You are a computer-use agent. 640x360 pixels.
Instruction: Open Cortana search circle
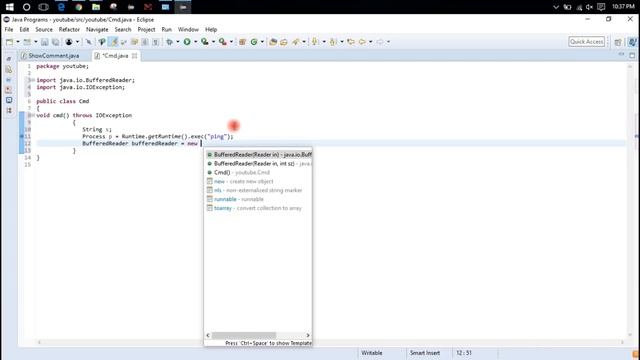[x=27, y=7]
